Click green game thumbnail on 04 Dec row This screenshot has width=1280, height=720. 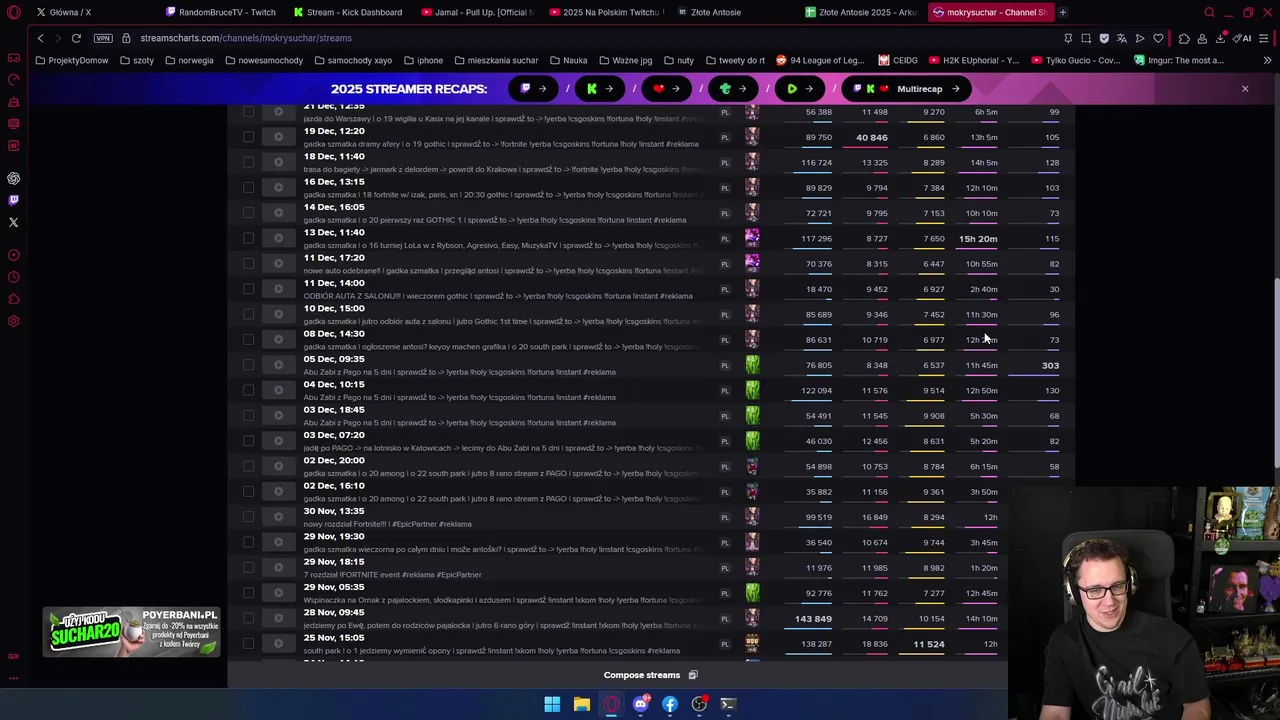coord(752,390)
